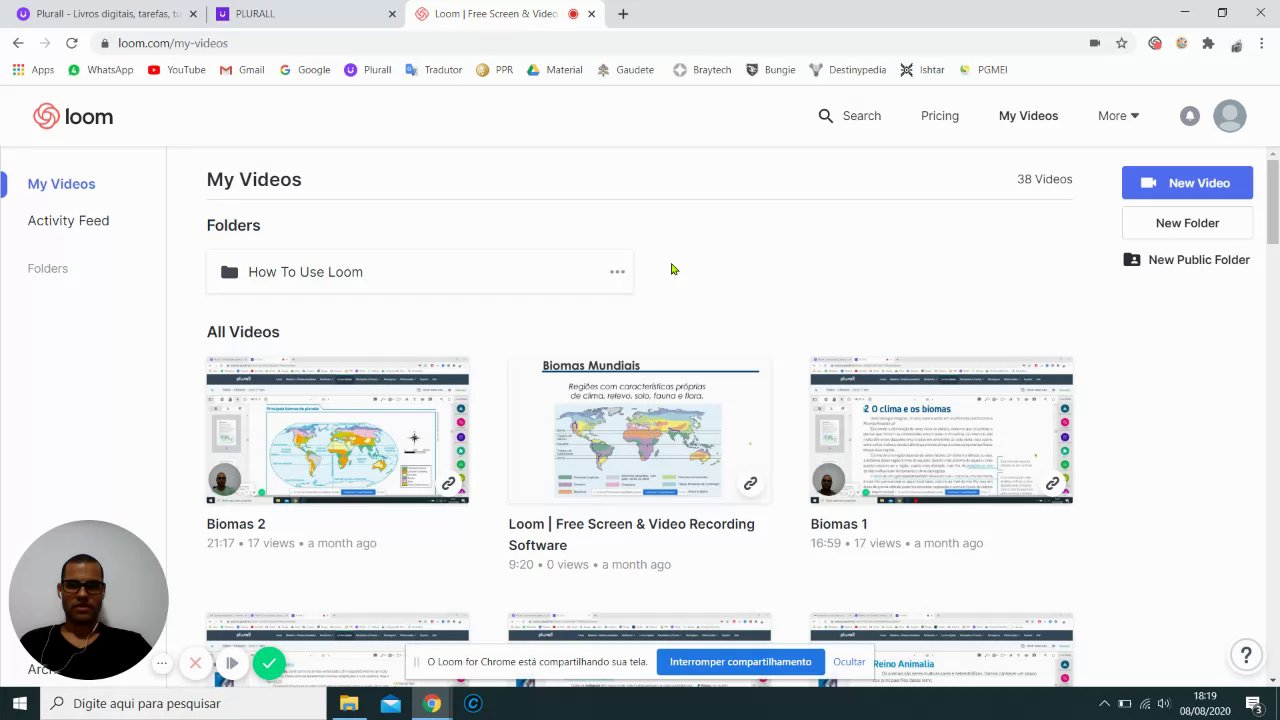The image size is (1280, 720).
Task: Reload the page
Action: coord(72,43)
